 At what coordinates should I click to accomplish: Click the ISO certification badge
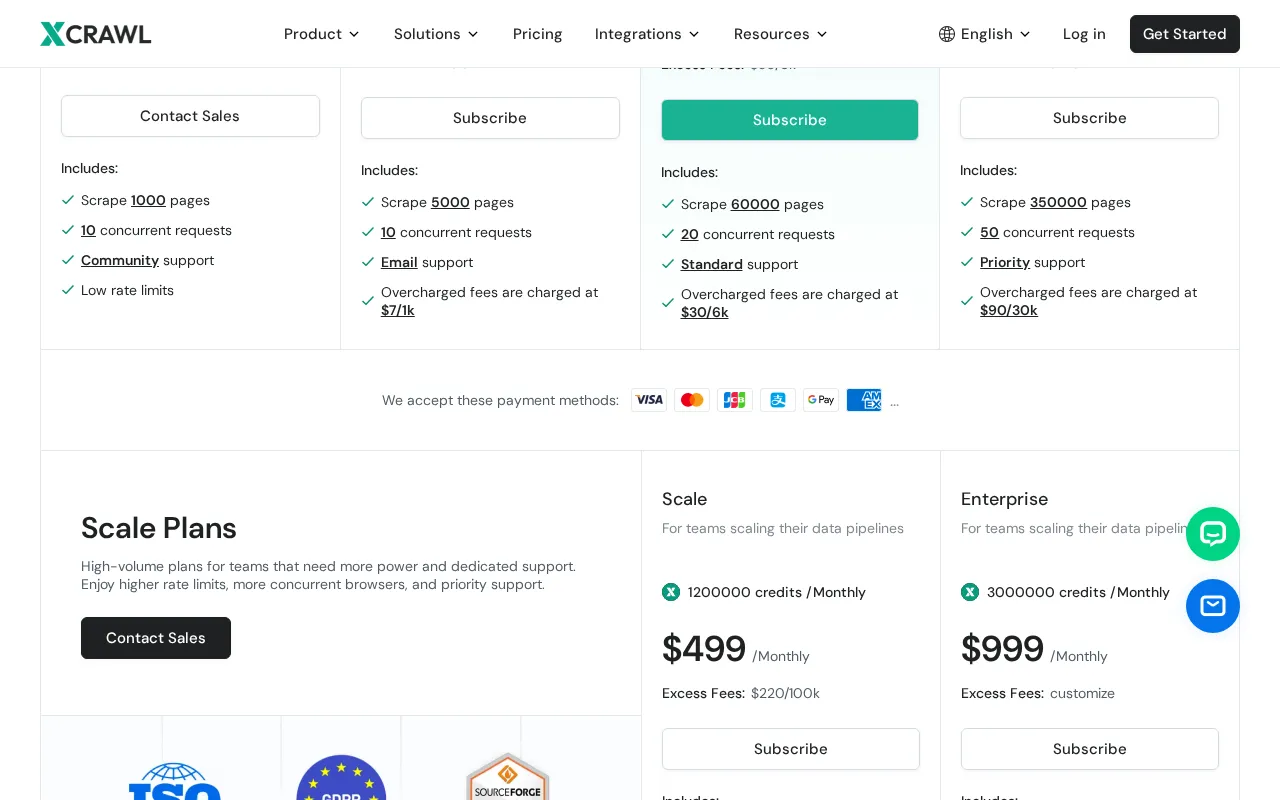[175, 781]
